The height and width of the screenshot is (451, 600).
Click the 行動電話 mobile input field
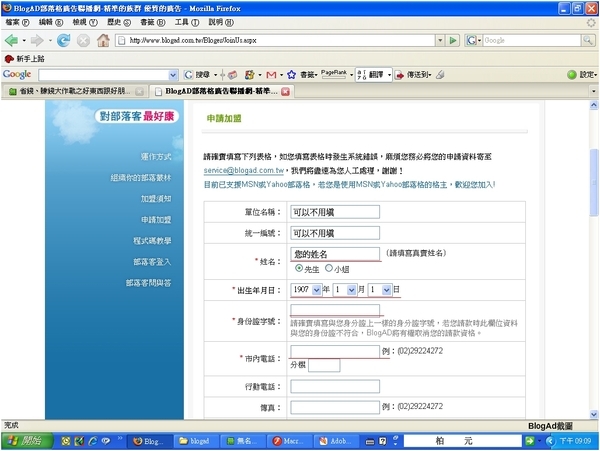point(335,386)
